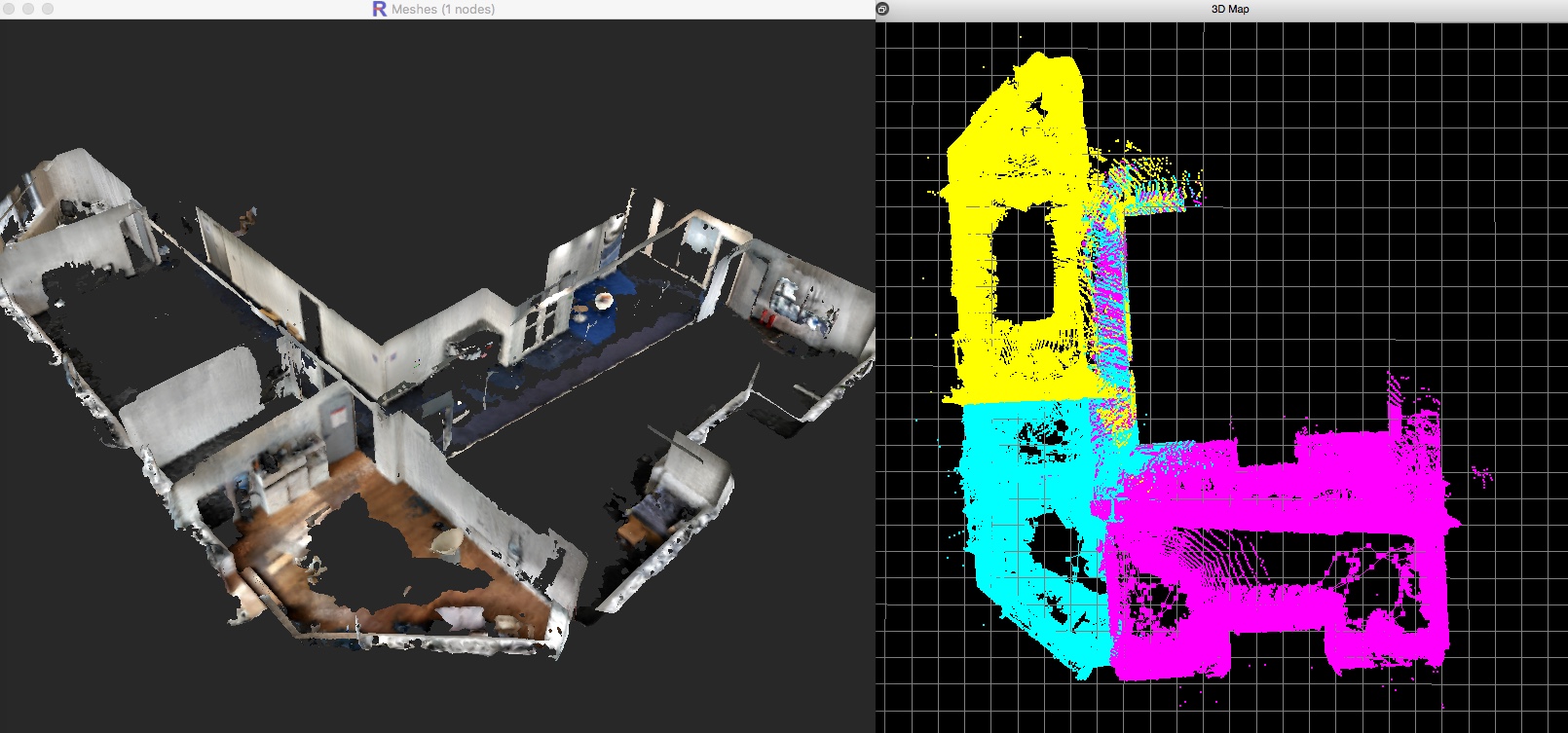The width and height of the screenshot is (1568, 733).
Task: Click the purple R icon in Meshes title
Action: 379,9
